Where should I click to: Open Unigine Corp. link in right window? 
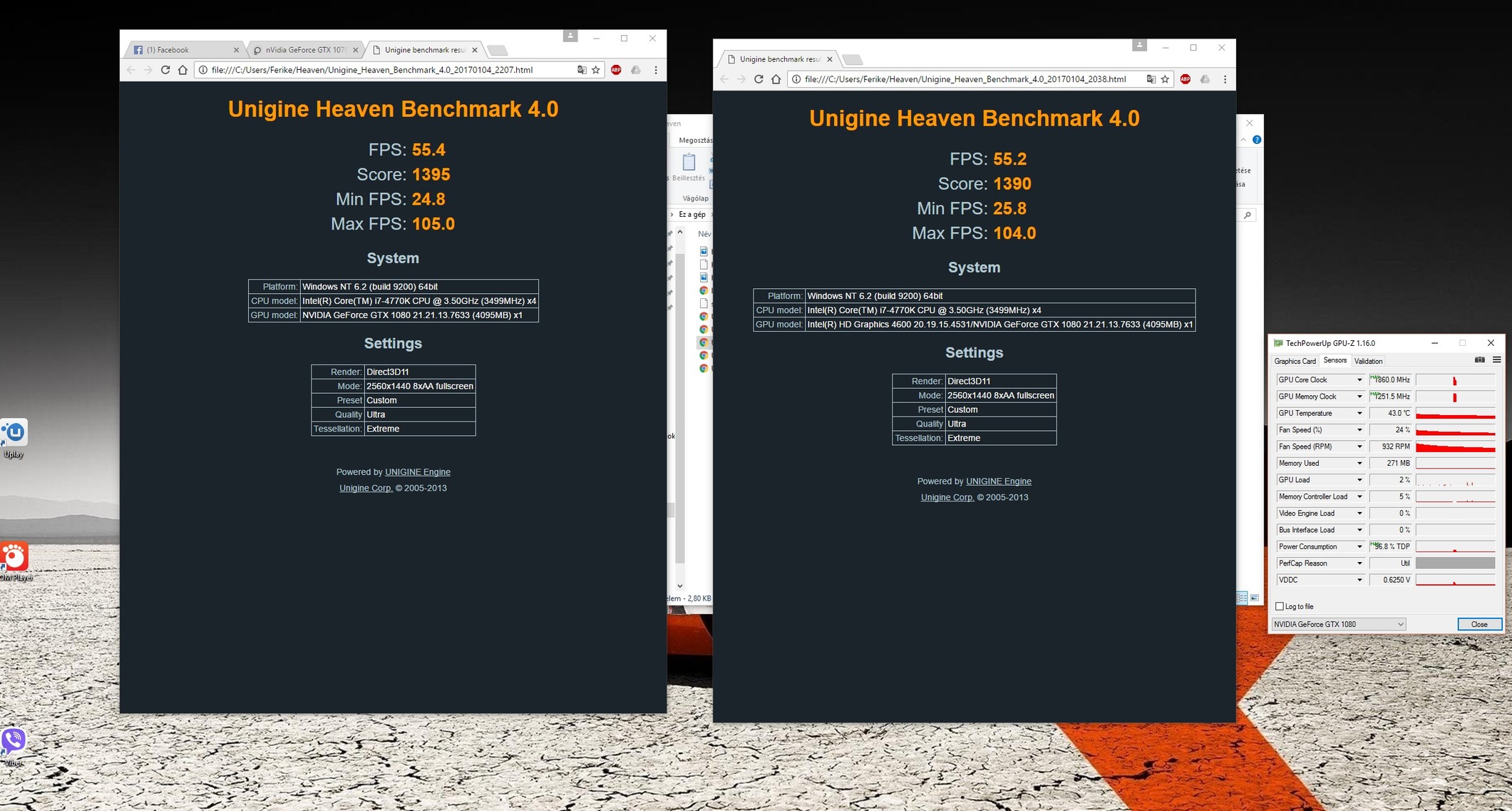click(x=947, y=498)
